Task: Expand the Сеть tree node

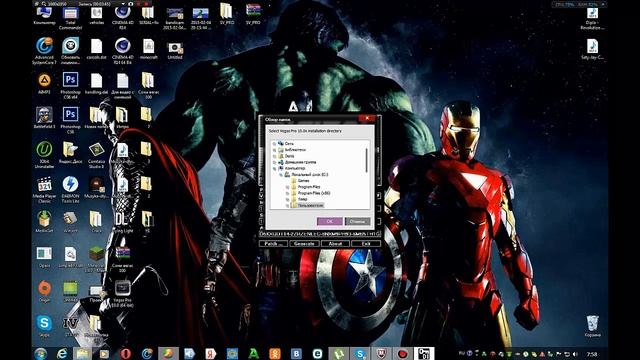Action: (x=275, y=144)
